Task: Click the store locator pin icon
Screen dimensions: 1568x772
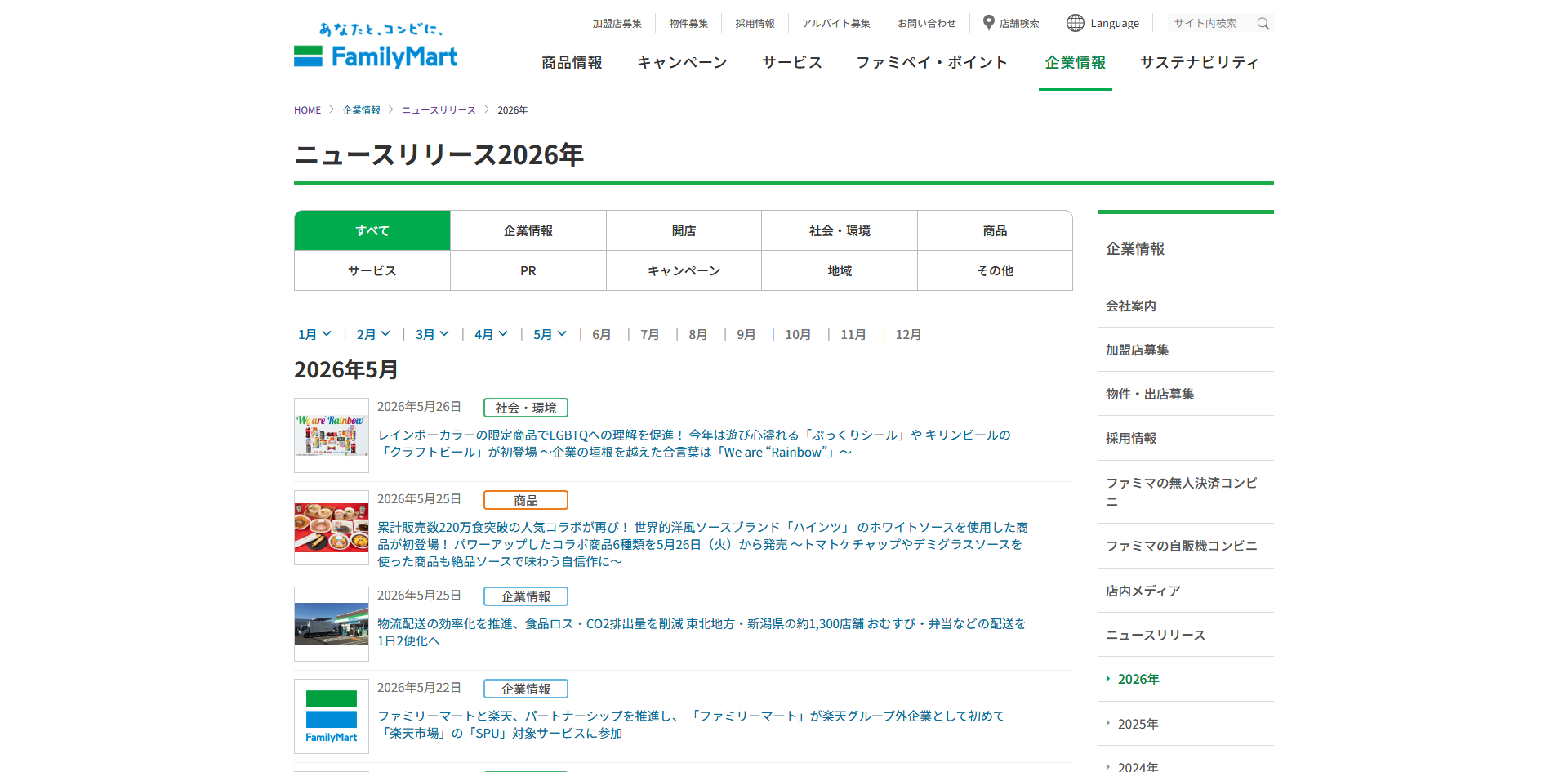Action: [988, 23]
